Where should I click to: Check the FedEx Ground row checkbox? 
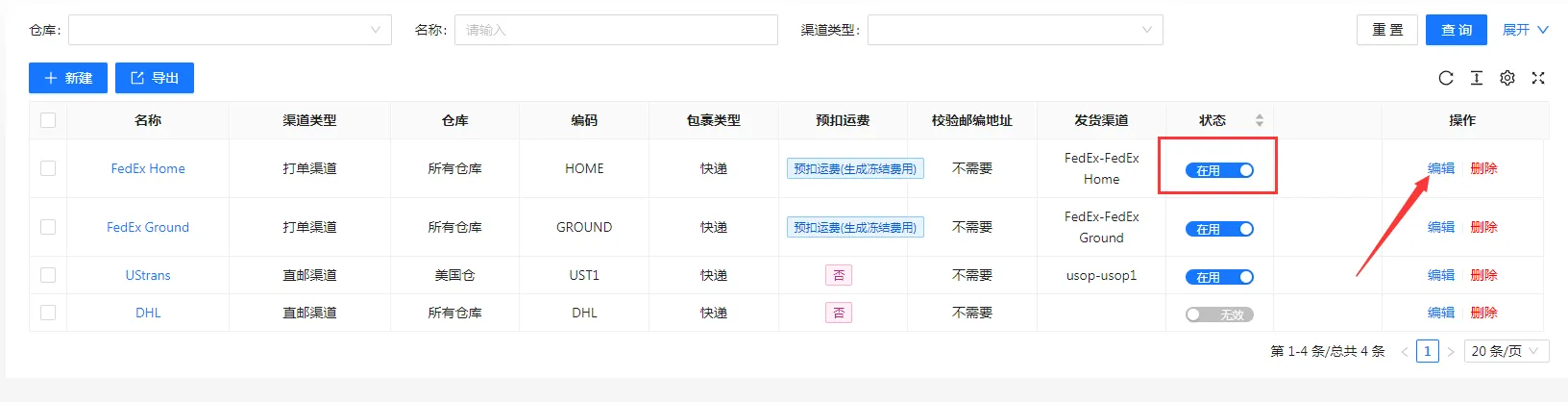point(48,227)
